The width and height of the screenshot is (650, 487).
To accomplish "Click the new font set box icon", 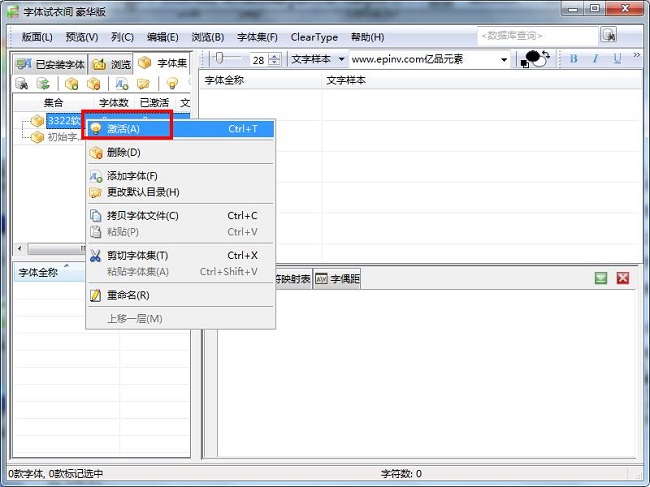I will (x=72, y=84).
